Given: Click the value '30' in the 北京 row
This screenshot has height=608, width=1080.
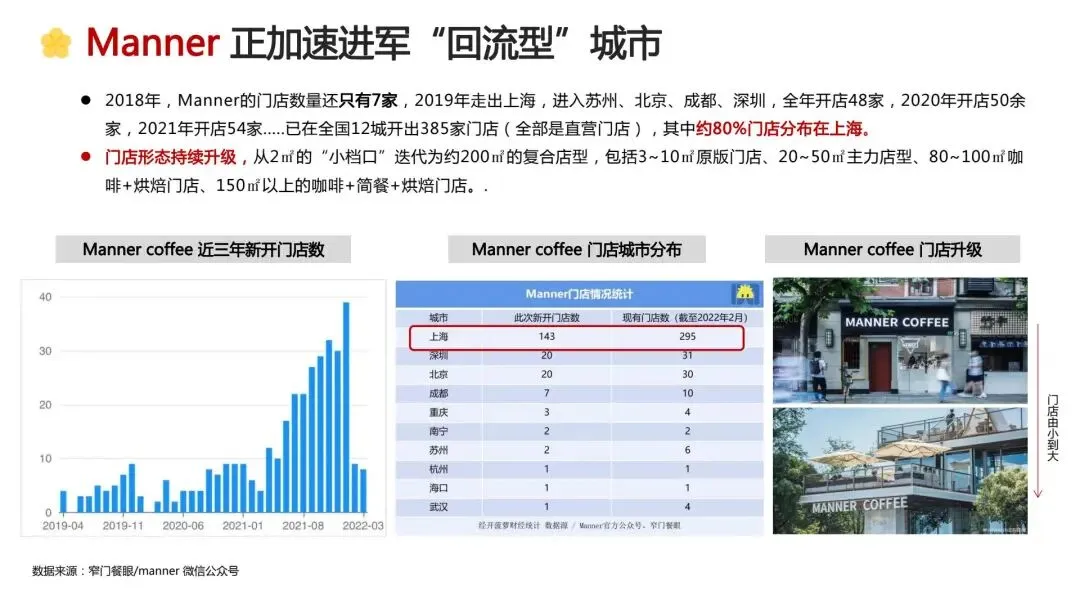Looking at the screenshot, I should click(687, 375).
